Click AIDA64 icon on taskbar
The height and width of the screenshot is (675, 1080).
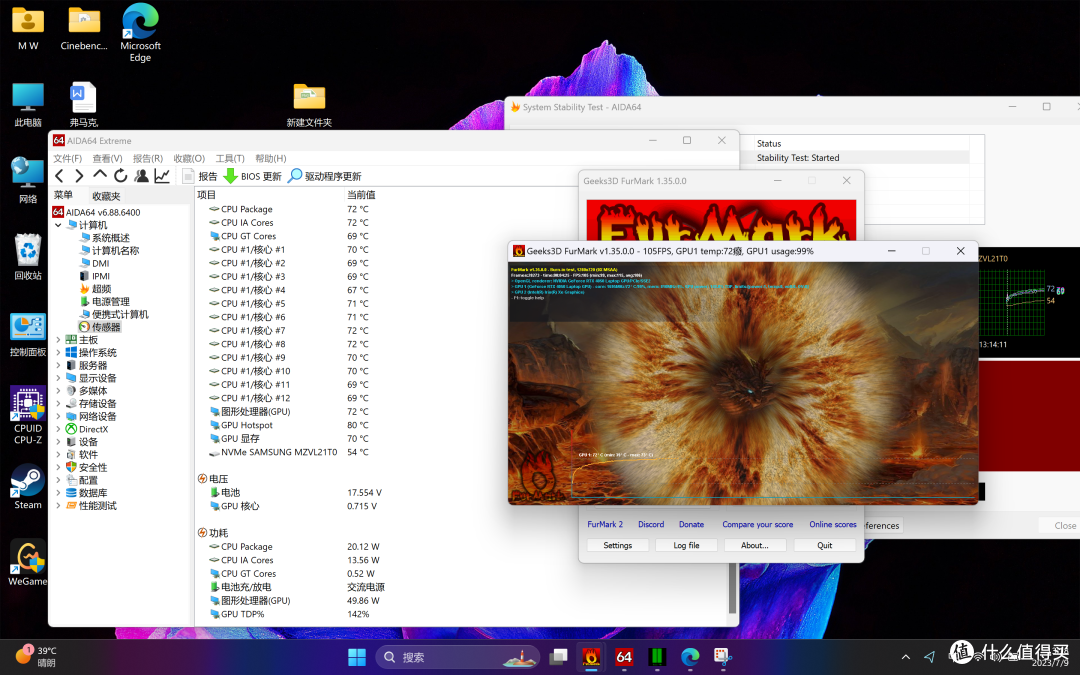click(x=624, y=657)
